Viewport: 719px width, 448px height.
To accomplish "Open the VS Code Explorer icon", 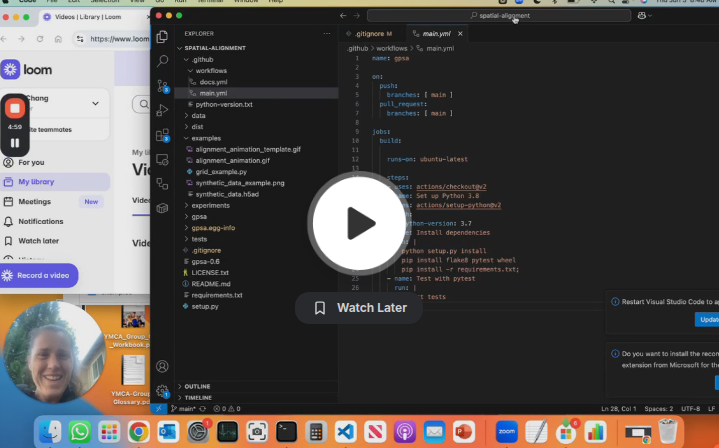I will [x=162, y=37].
